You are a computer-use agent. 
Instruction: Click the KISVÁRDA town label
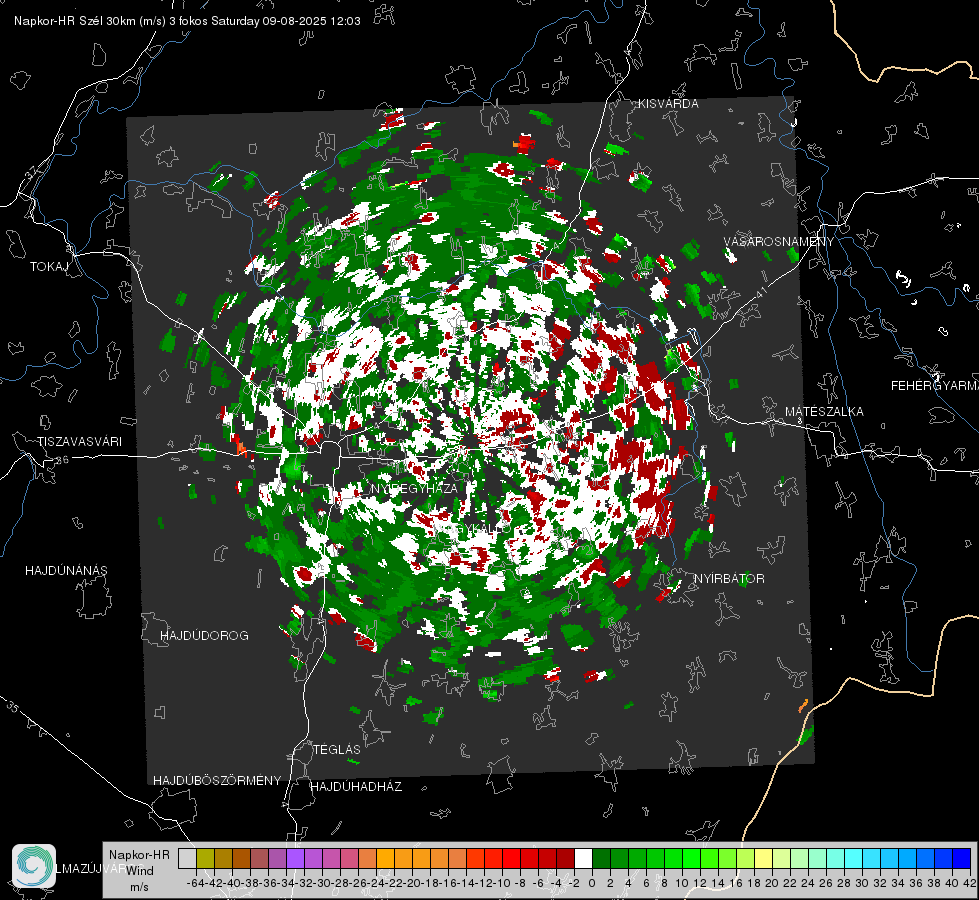click(667, 104)
